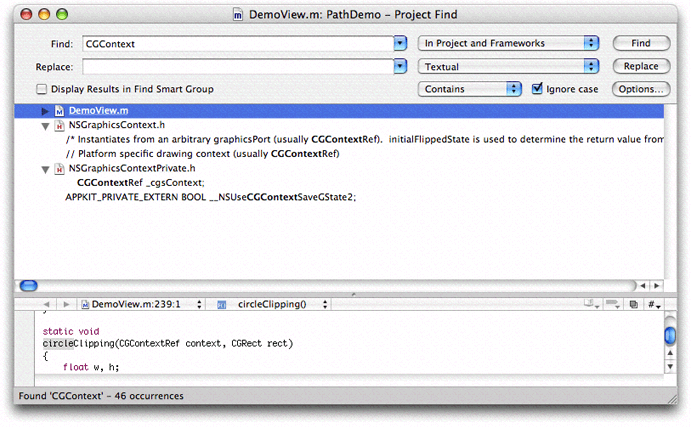Click the go forward arrow in editor bar
This screenshot has width=691, height=427.
point(66,303)
